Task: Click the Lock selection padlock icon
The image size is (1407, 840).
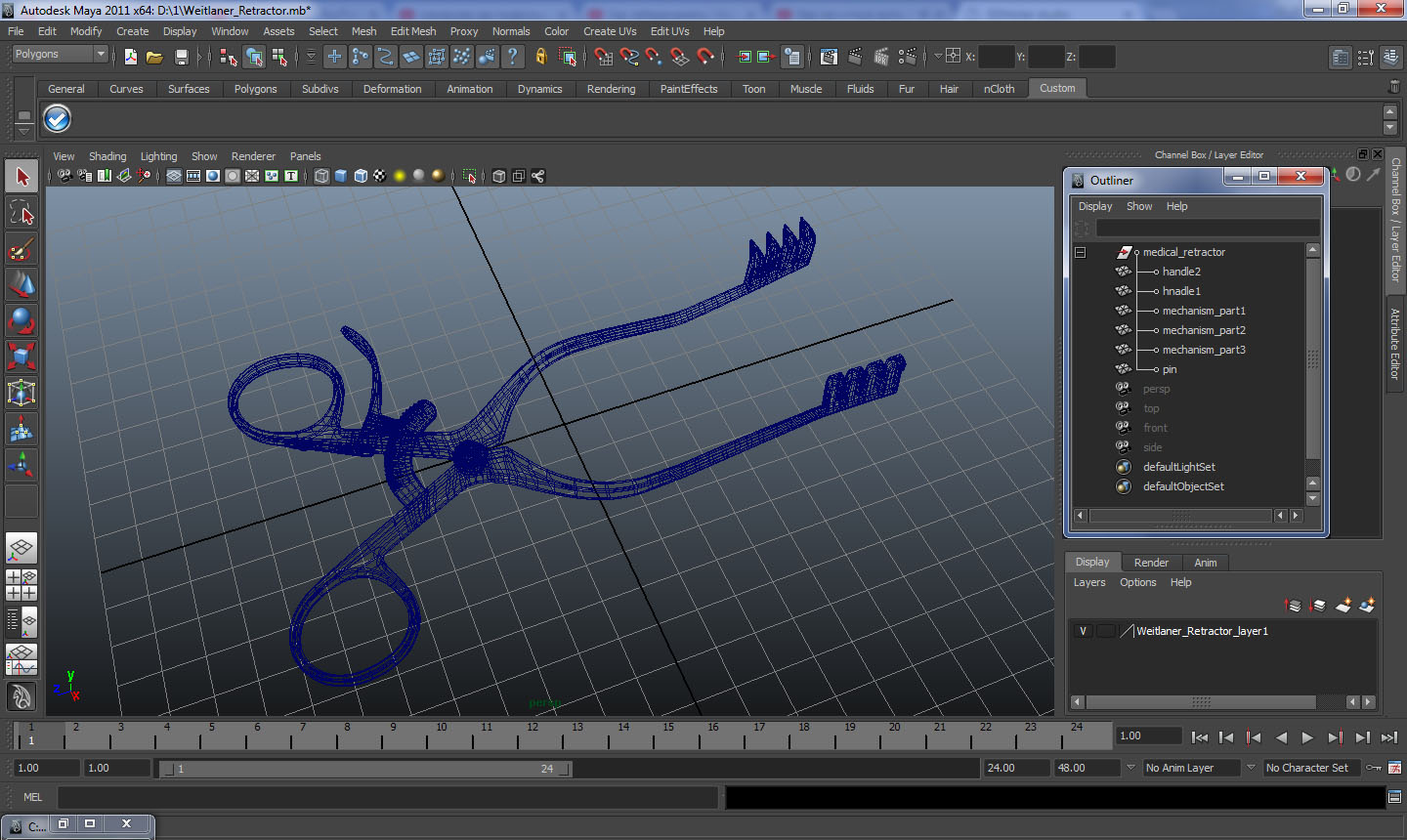Action: 541,57
